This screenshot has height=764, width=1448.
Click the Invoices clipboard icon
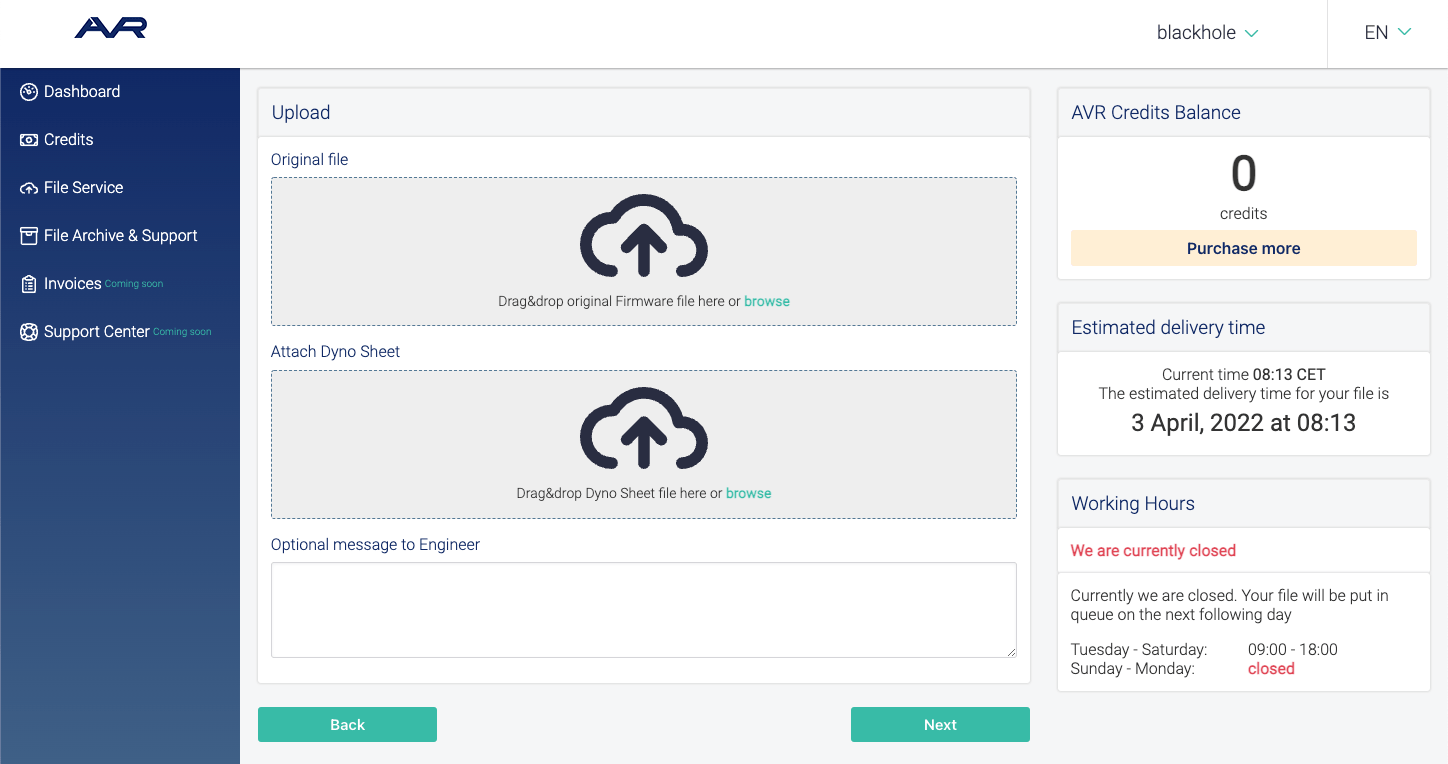tap(29, 284)
